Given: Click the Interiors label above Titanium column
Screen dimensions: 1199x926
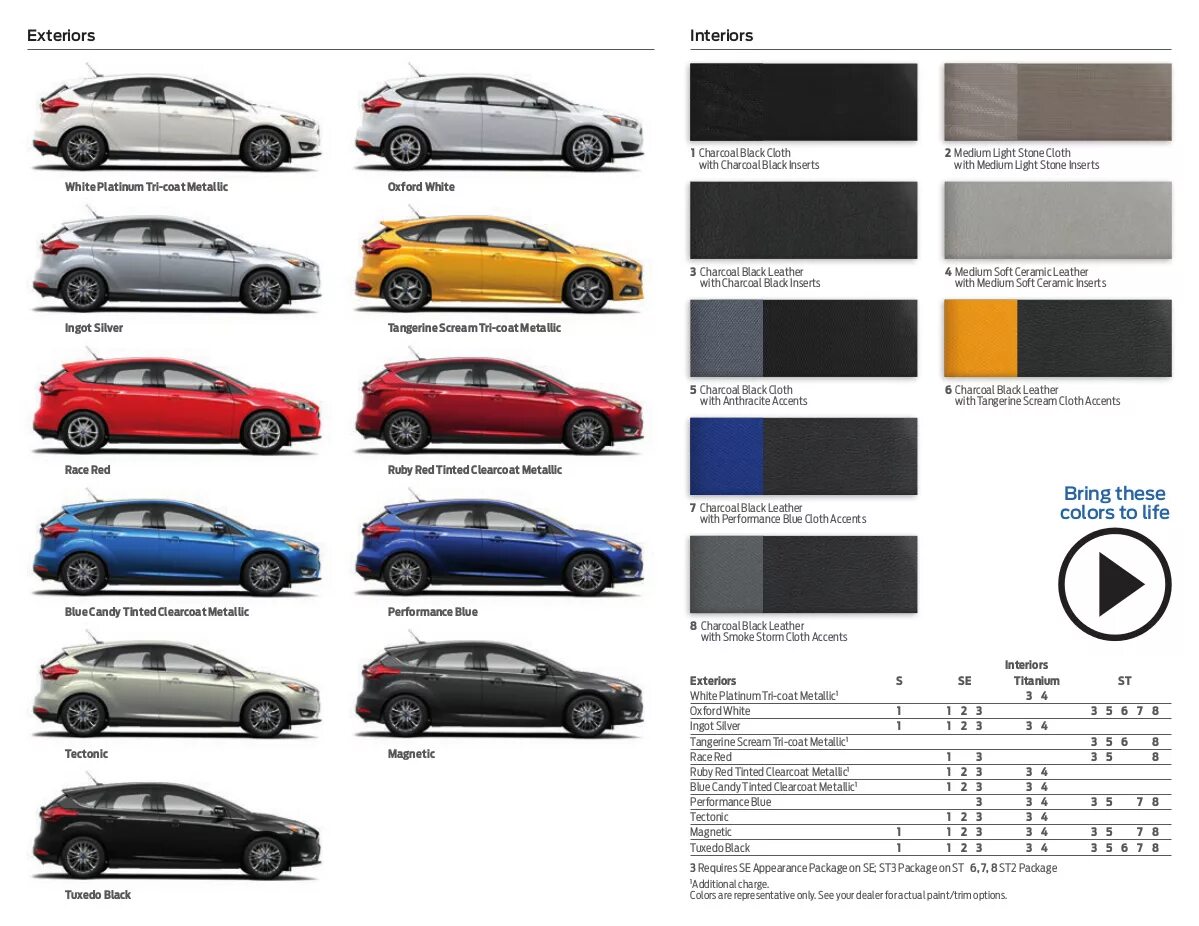Looking at the screenshot, I should pyautogui.click(x=1026, y=665).
